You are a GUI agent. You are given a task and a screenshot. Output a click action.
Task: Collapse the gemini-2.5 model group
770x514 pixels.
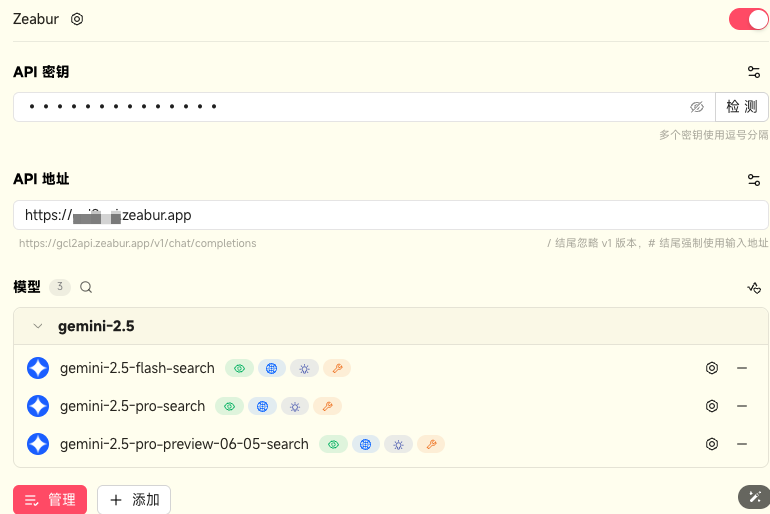[38, 326]
